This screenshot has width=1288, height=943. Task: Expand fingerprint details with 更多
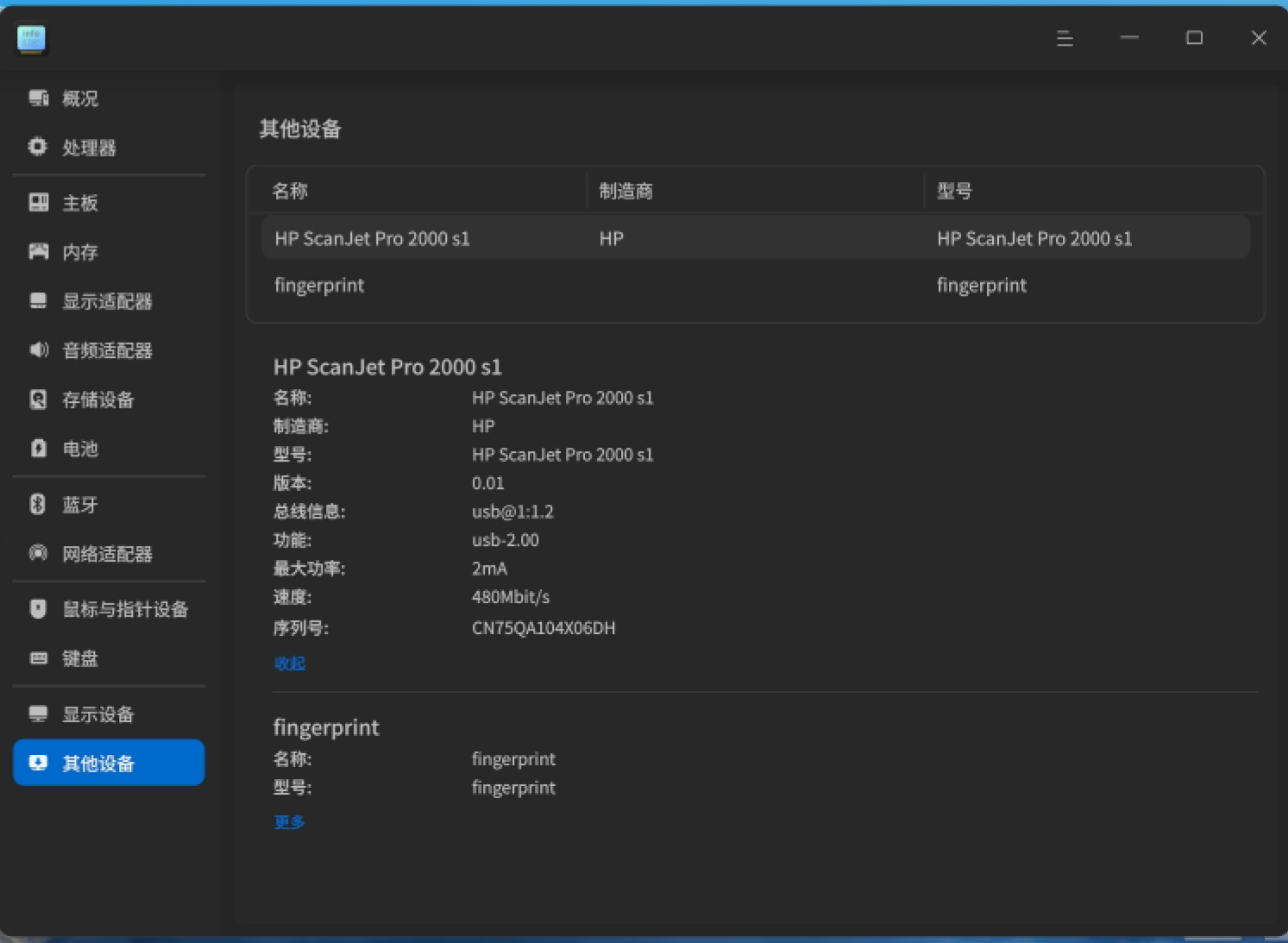click(290, 822)
